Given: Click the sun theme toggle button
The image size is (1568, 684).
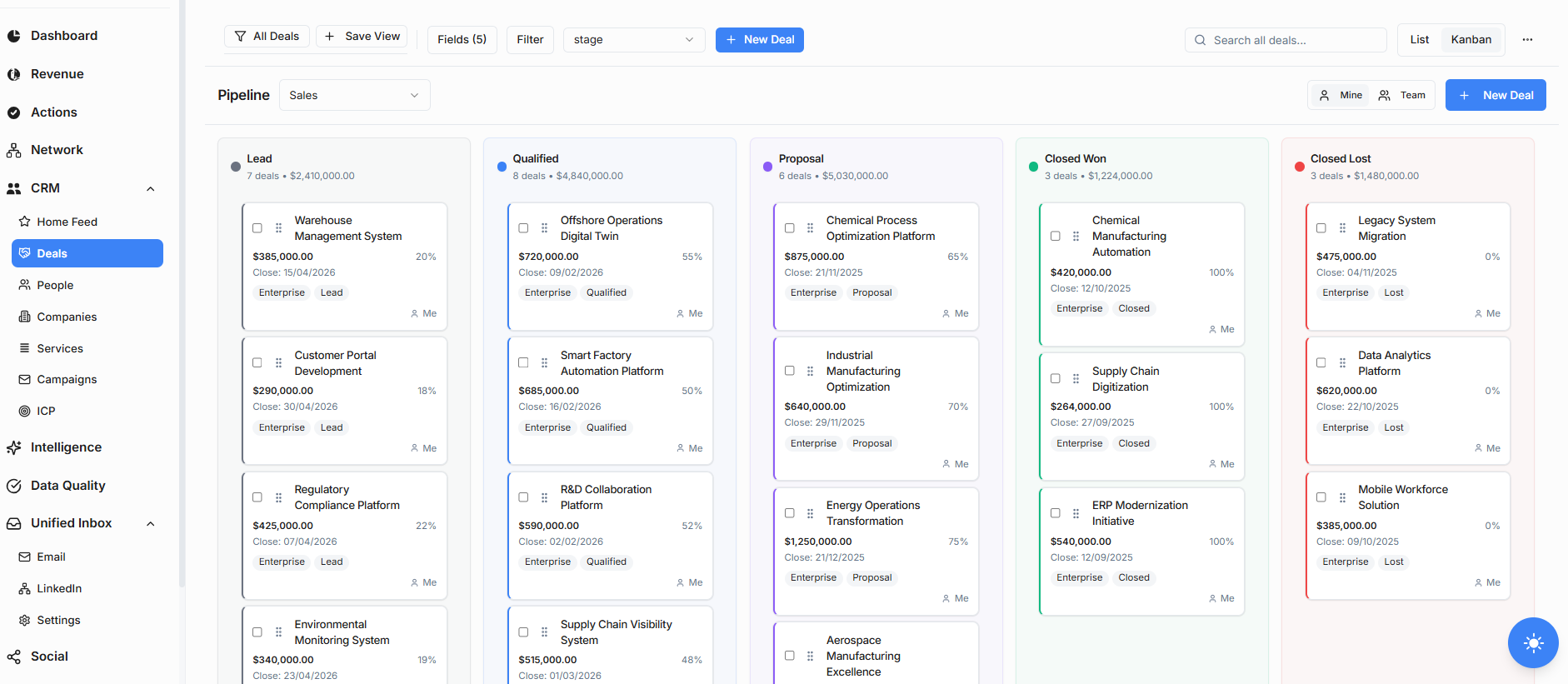Looking at the screenshot, I should coord(1532,642).
